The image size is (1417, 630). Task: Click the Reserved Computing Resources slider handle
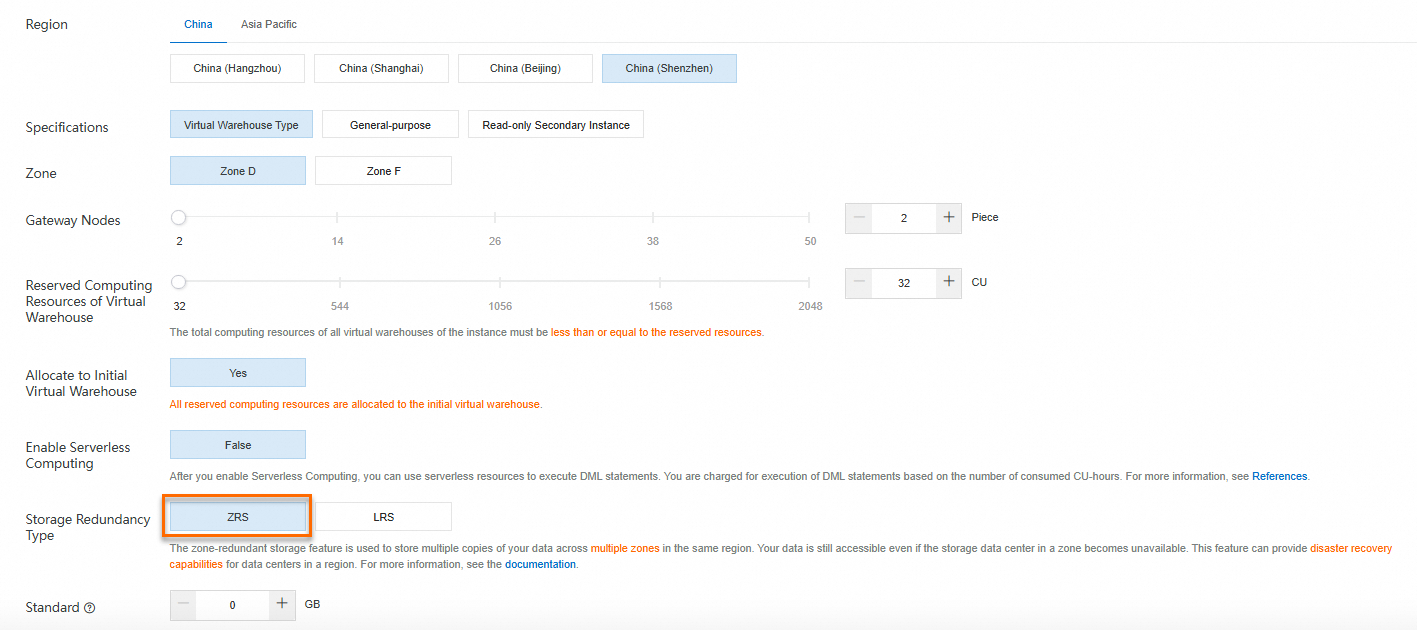pyautogui.click(x=178, y=282)
